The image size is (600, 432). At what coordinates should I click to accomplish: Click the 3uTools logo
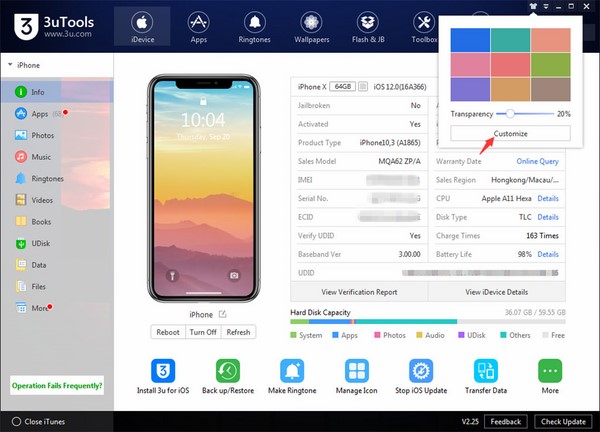[x=54, y=26]
